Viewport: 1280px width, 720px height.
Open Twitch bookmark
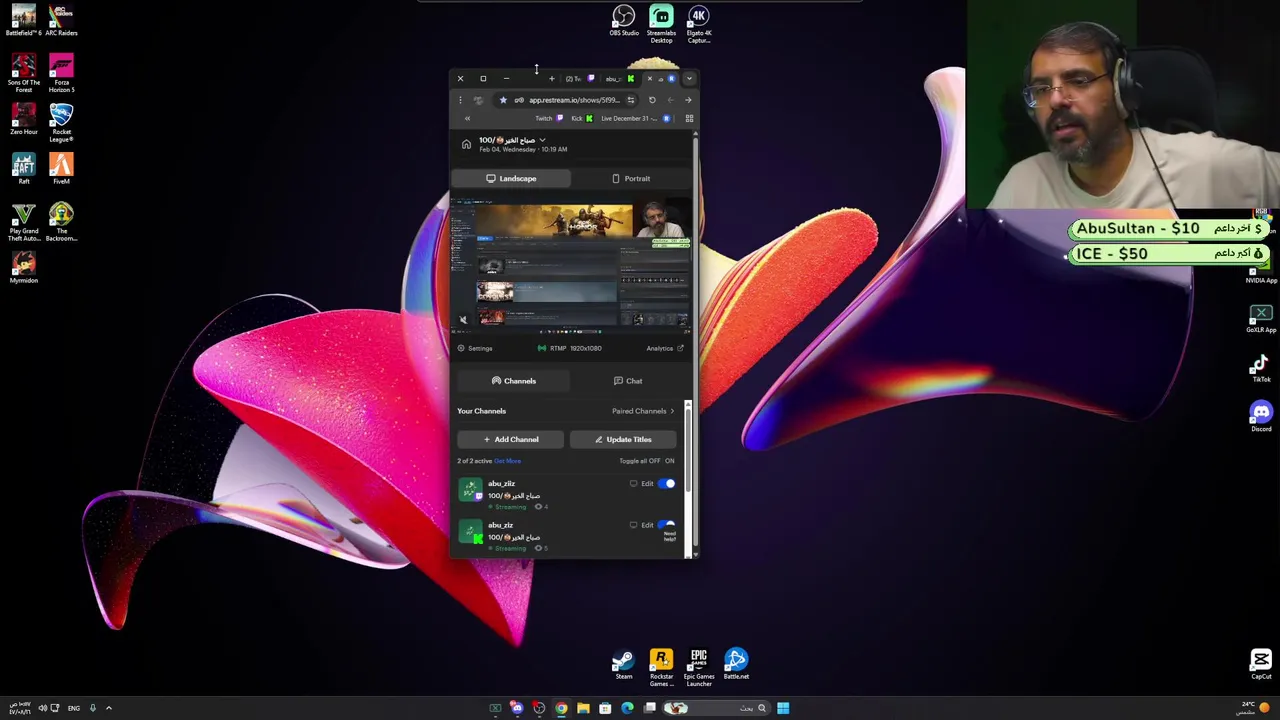click(x=549, y=118)
